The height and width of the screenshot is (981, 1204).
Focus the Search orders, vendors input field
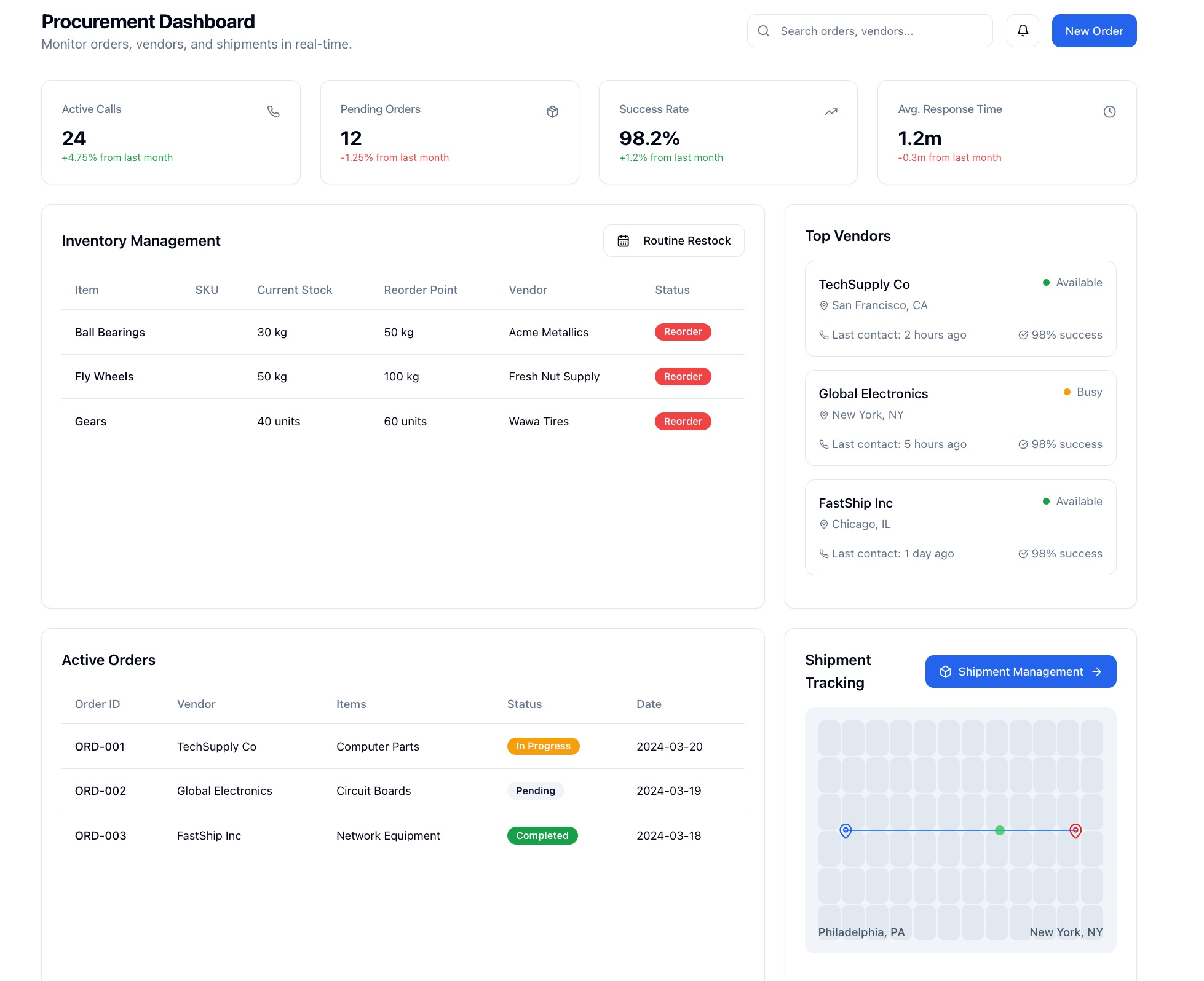(x=879, y=31)
